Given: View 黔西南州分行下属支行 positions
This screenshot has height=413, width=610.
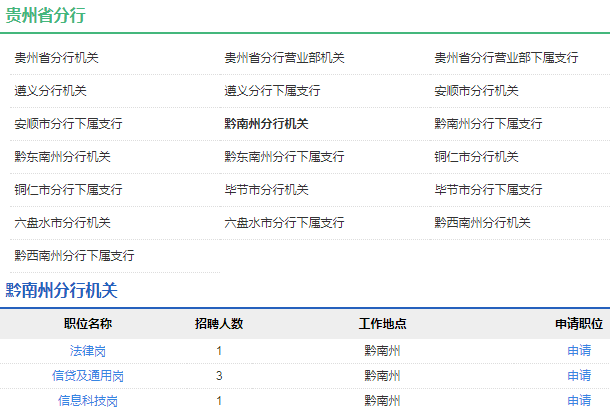Looking at the screenshot, I should (74, 256).
